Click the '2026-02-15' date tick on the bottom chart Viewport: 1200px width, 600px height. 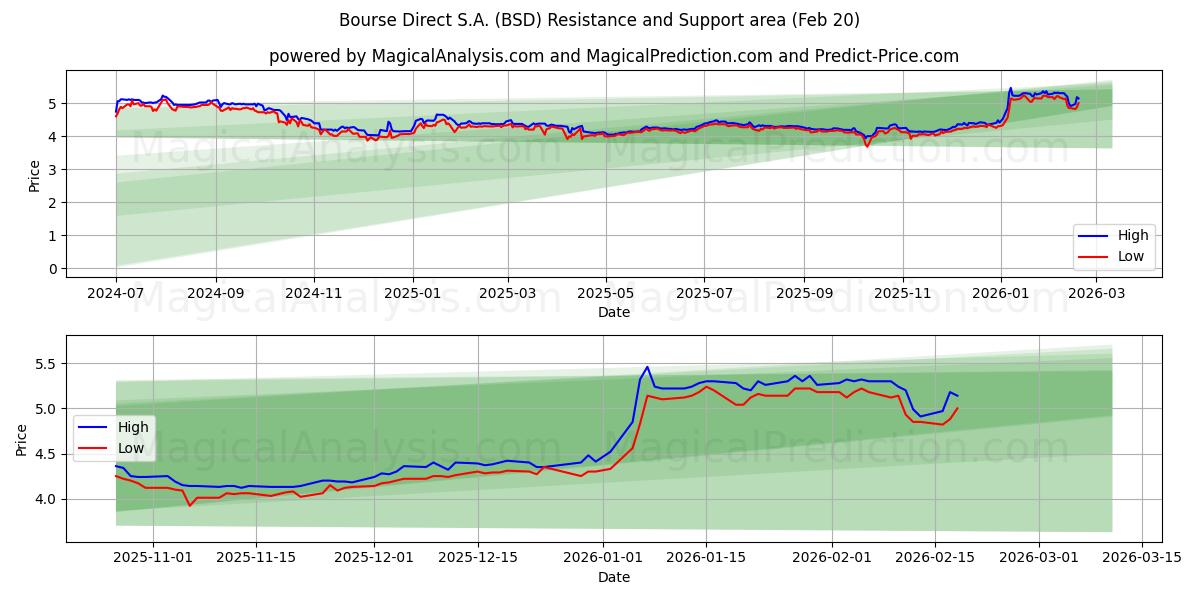coord(934,559)
